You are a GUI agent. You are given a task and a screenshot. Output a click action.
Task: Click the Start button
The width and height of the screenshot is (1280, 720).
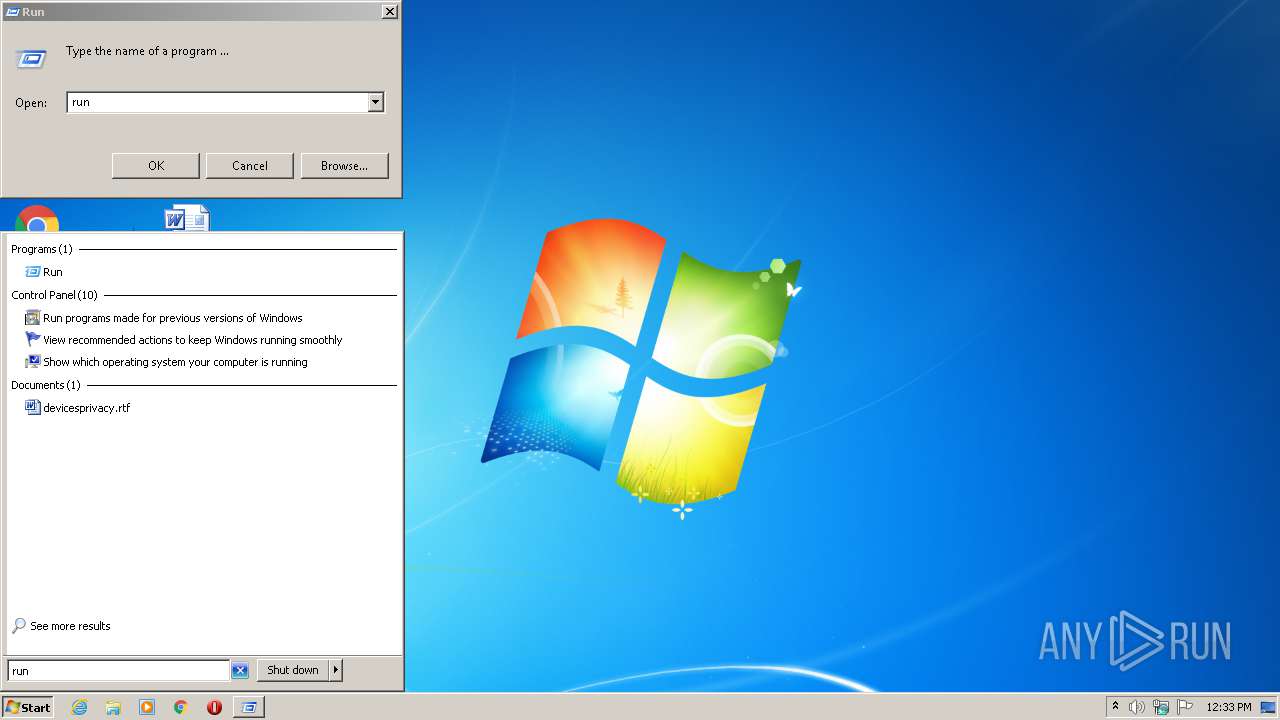pyautogui.click(x=27, y=707)
